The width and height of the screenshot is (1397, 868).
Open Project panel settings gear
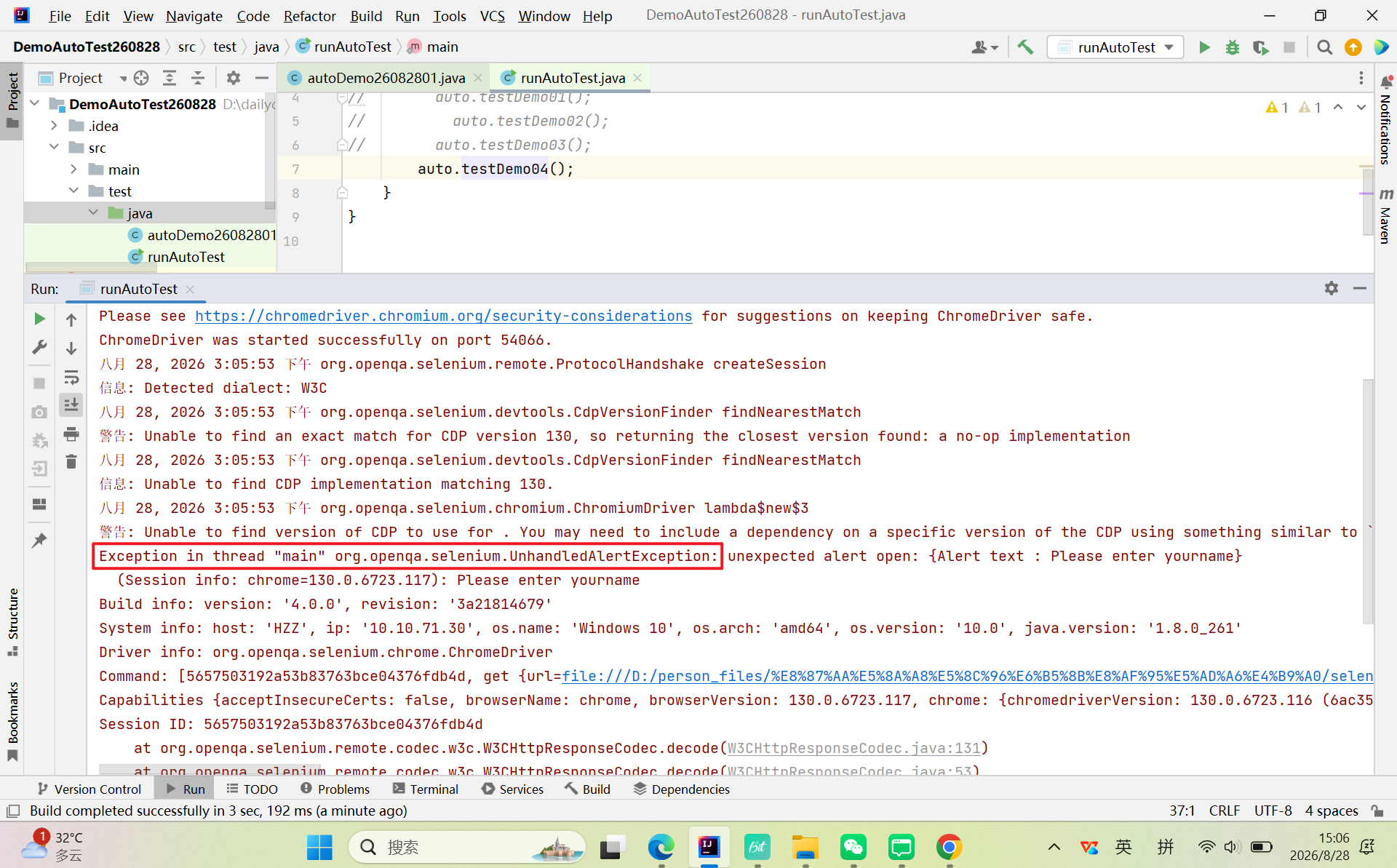click(x=233, y=78)
